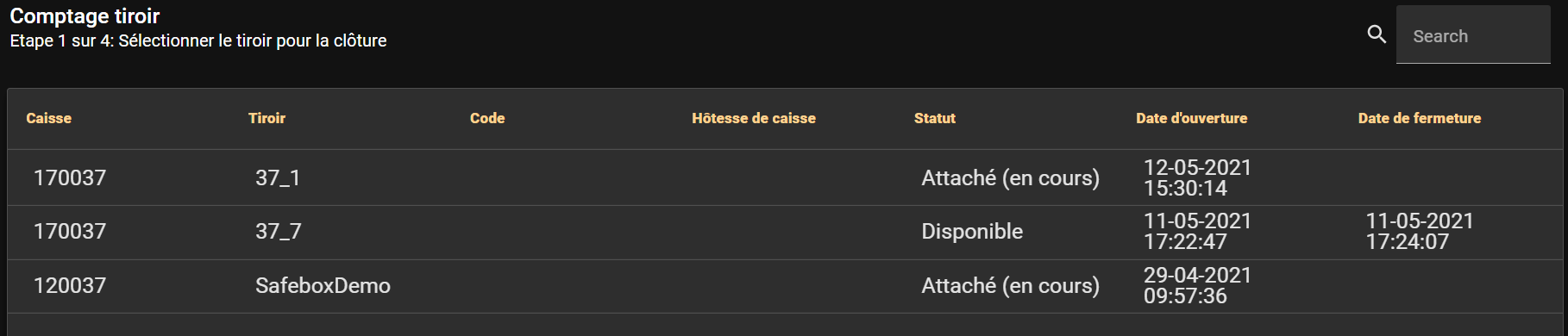Sort by the Tiroir column header
This screenshot has width=1568, height=336.
tap(267, 119)
